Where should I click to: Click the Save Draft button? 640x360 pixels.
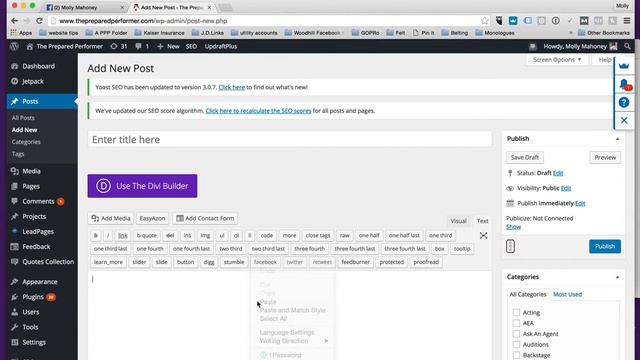[x=524, y=158]
